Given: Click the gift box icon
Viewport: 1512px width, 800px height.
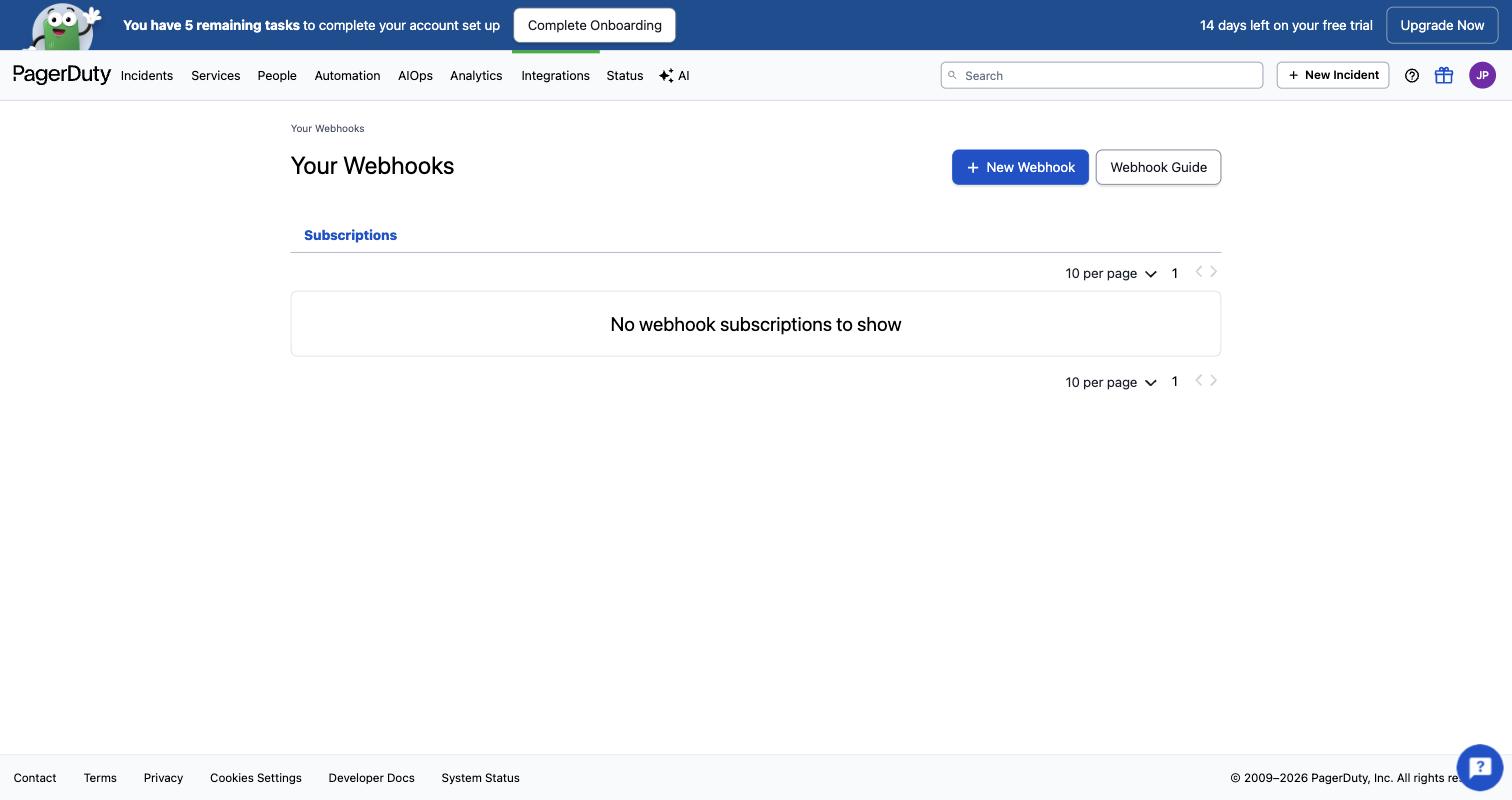Looking at the screenshot, I should click(1444, 75).
